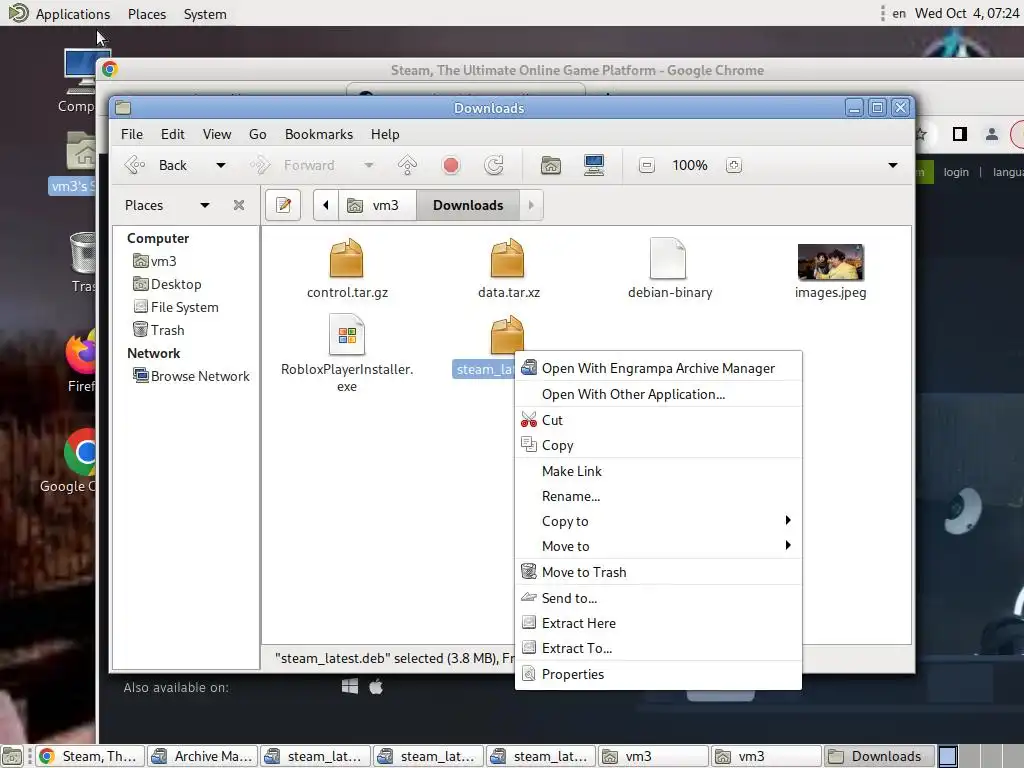The width and height of the screenshot is (1024, 768).
Task: Open Browse Network in sidebar
Action: tap(191, 376)
